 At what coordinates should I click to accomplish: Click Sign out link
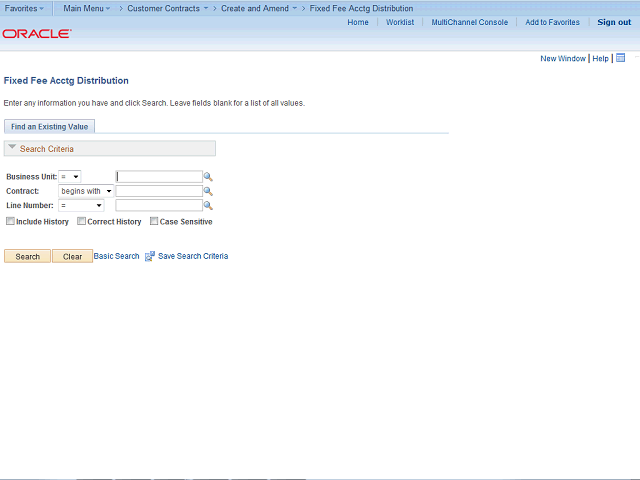coord(614,22)
